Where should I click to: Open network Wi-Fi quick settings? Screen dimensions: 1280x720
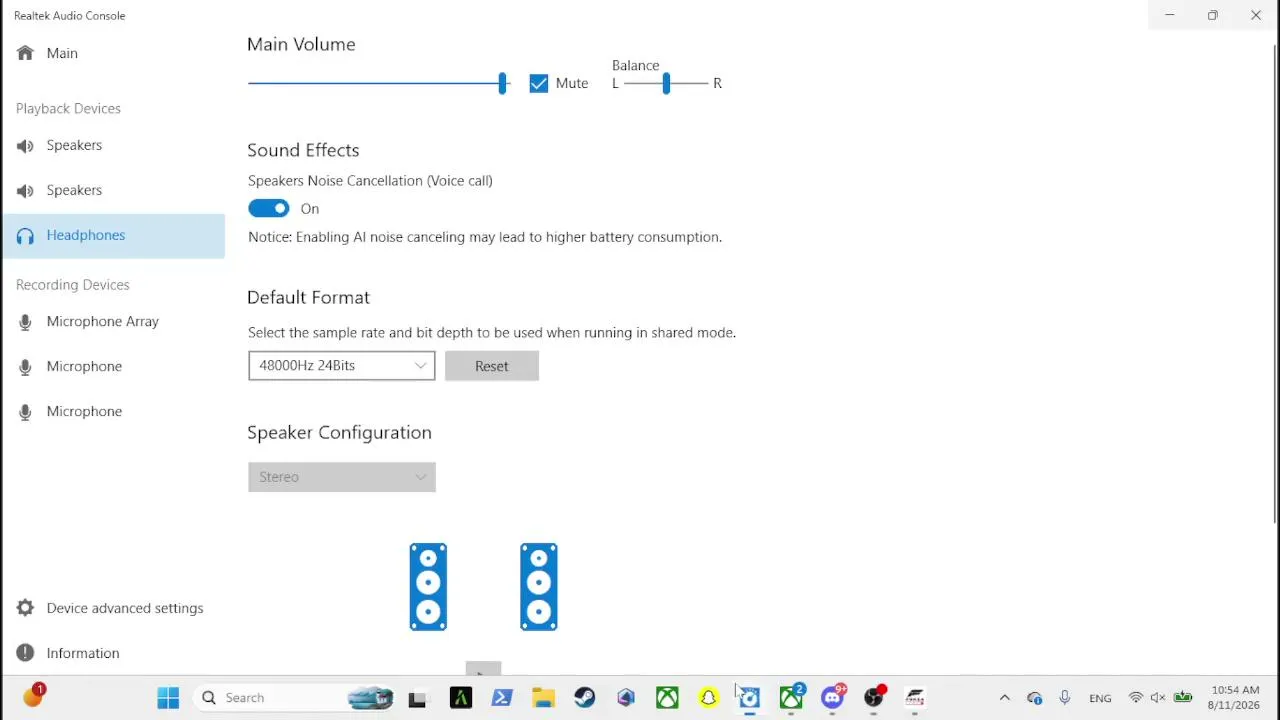(1136, 698)
